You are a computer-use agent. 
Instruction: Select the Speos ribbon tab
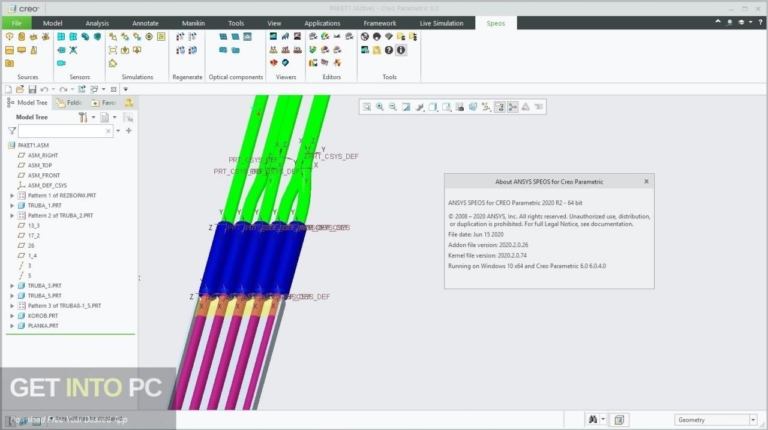496,23
